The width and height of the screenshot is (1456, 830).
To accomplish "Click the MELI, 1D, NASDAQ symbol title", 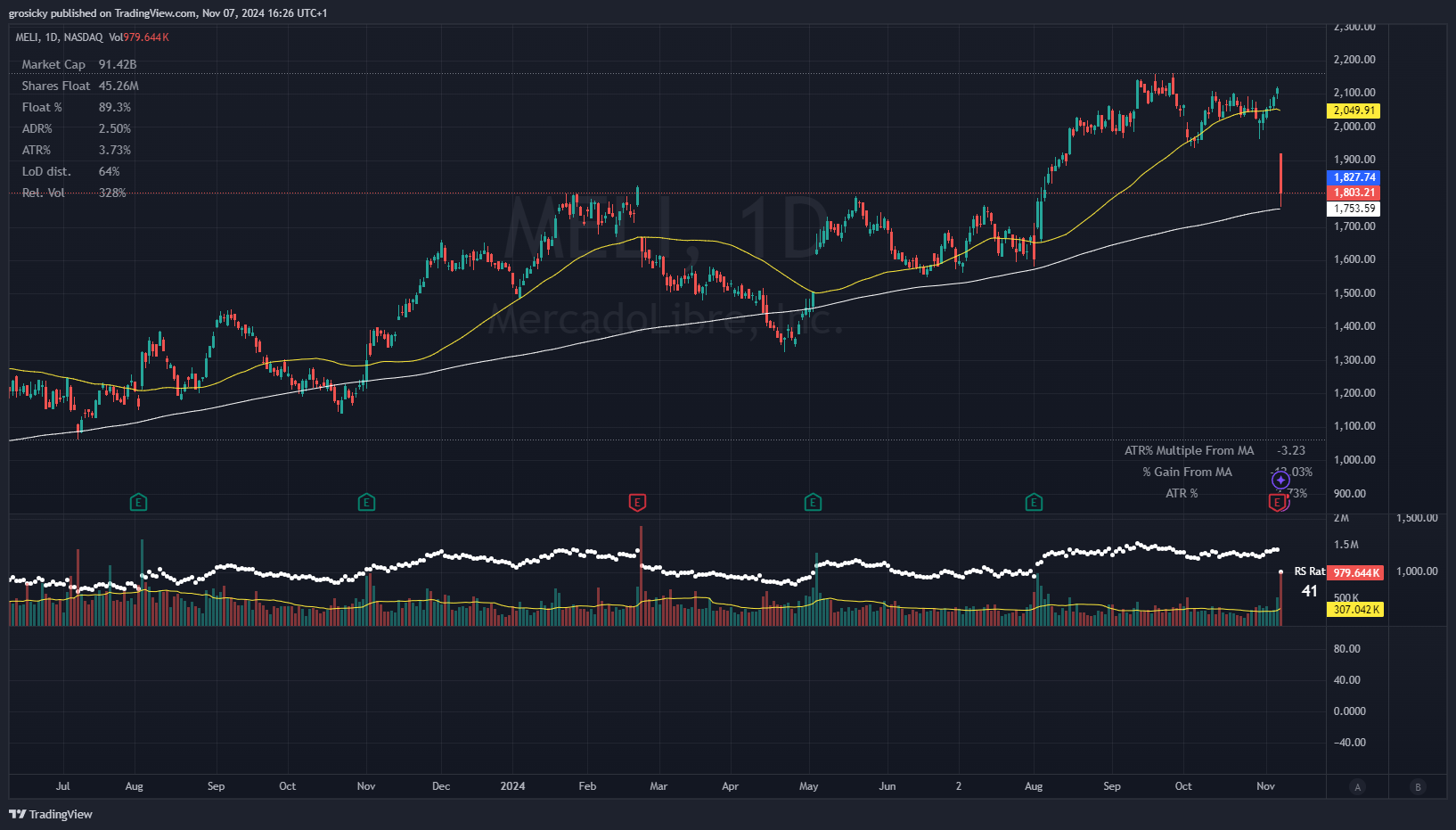I will [59, 37].
